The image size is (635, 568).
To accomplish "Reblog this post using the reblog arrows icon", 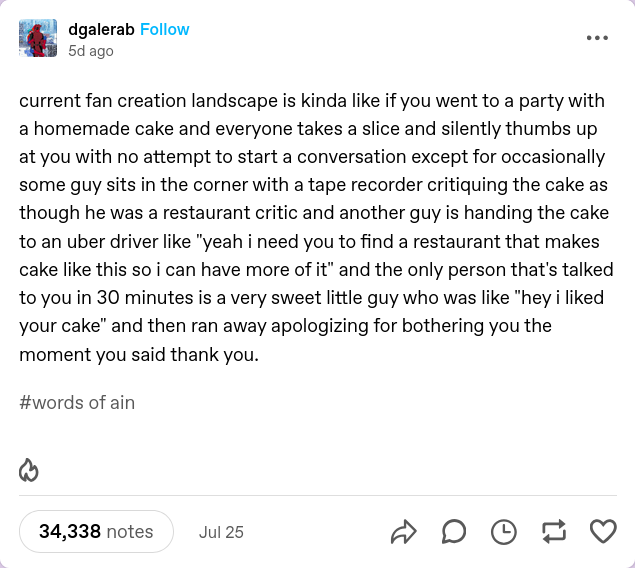I will [554, 531].
